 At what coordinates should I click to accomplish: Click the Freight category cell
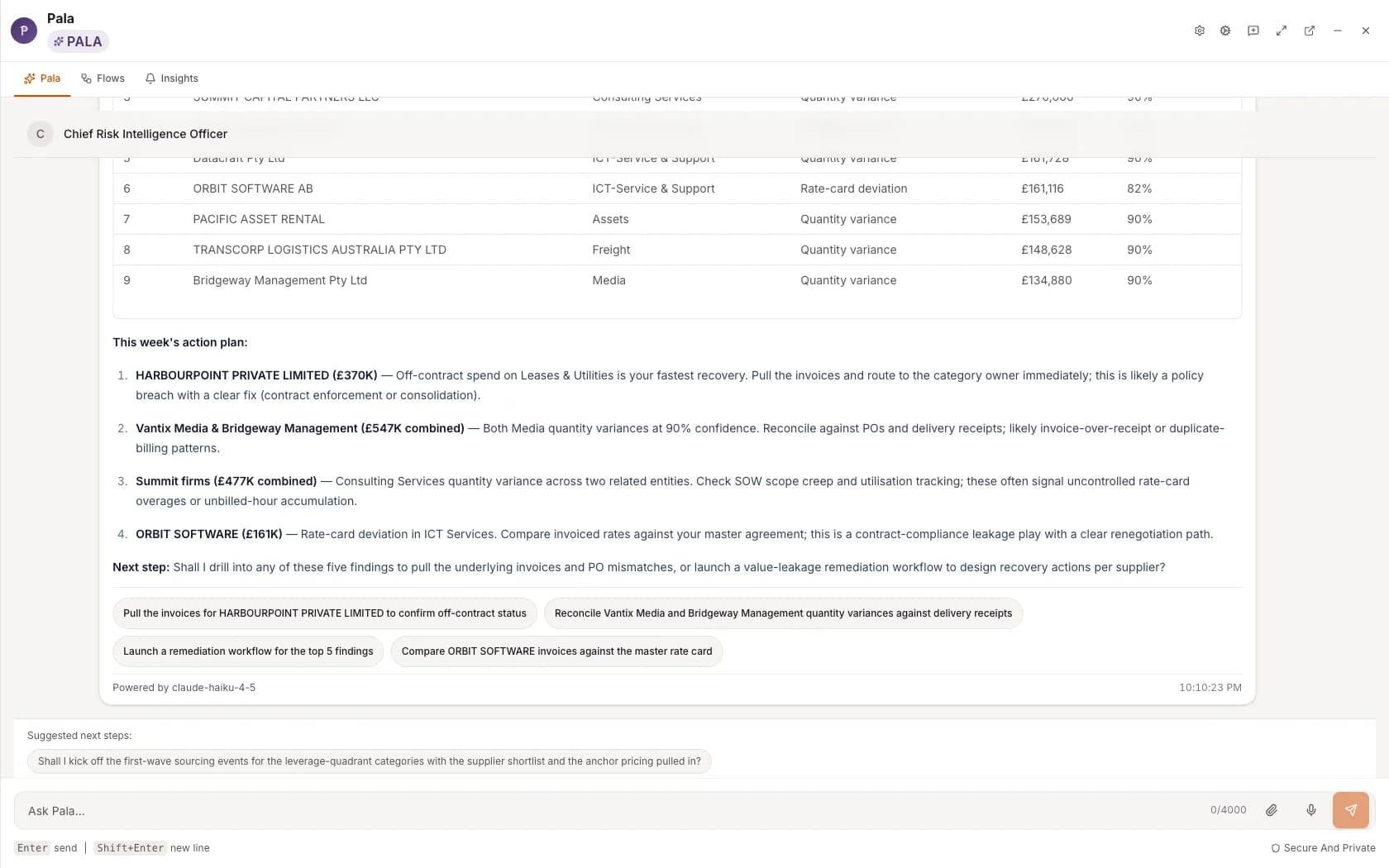point(611,250)
